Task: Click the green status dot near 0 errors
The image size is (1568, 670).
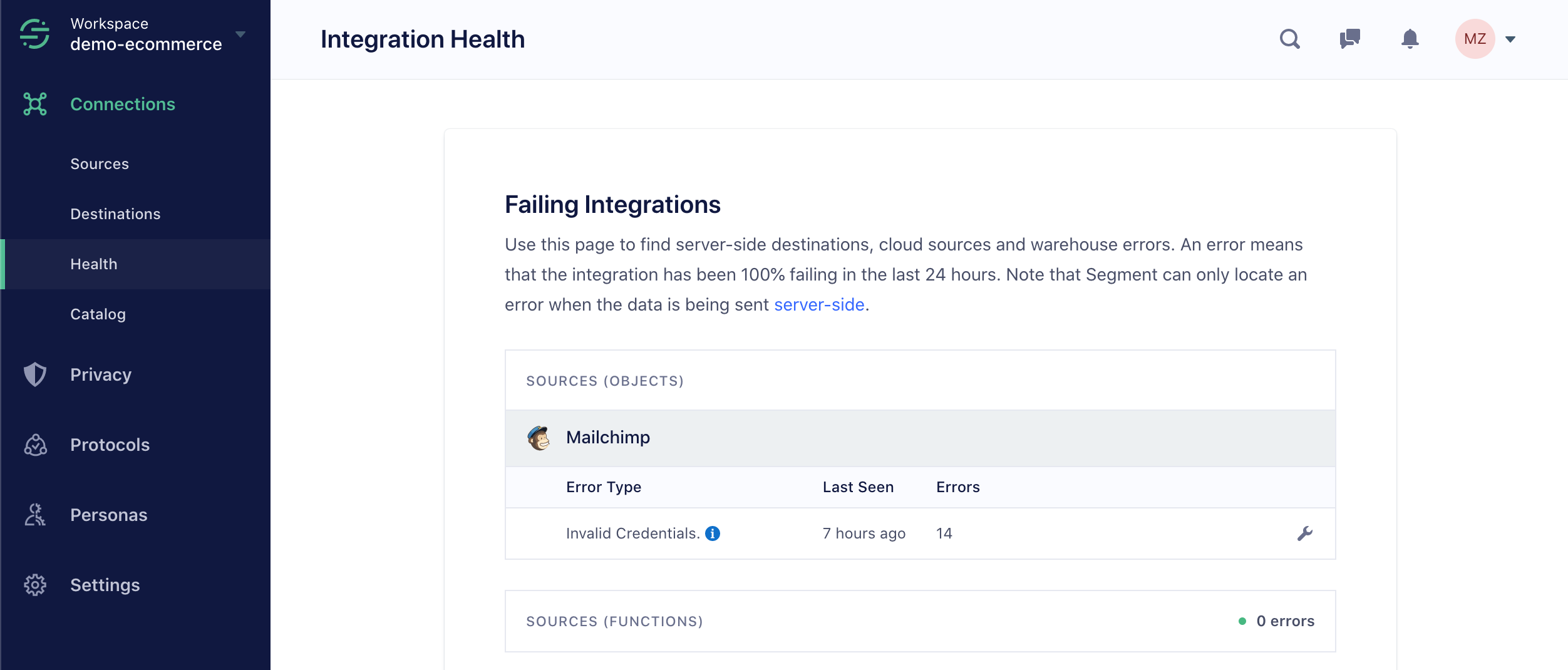Action: point(1242,621)
